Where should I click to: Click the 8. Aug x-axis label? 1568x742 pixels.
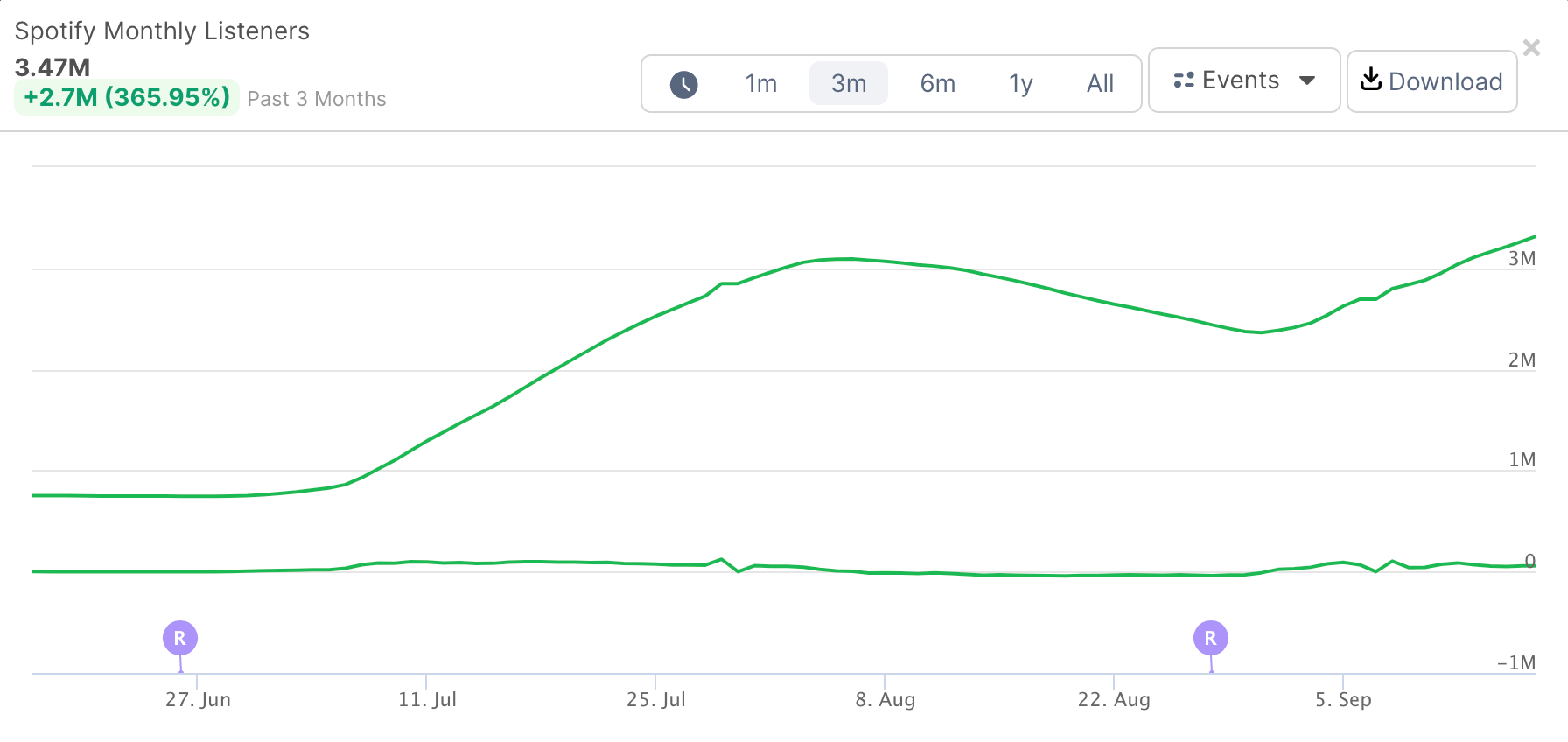885,699
